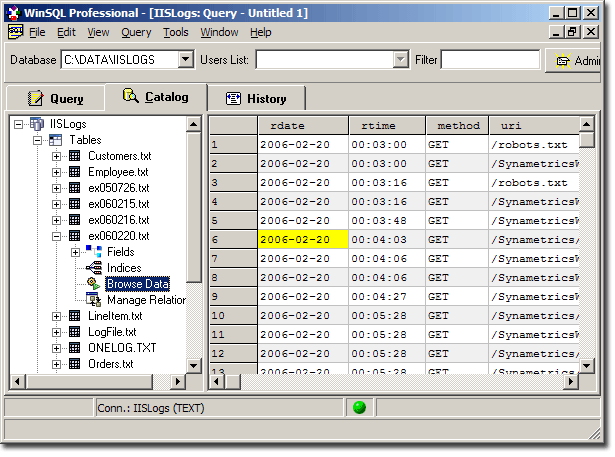Expand the ex060216.txt table node
The width and height of the screenshot is (615, 457).
click(x=56, y=220)
